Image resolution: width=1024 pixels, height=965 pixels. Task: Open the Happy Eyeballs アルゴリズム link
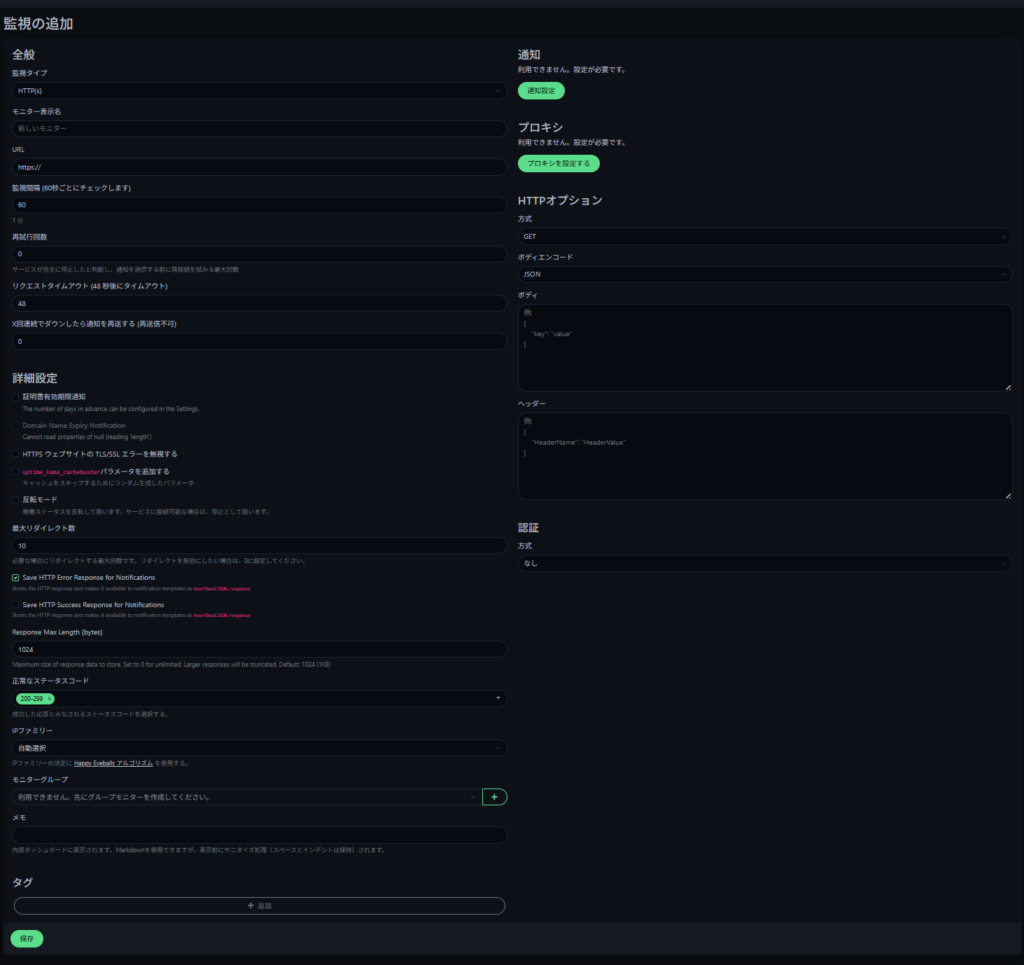point(113,763)
